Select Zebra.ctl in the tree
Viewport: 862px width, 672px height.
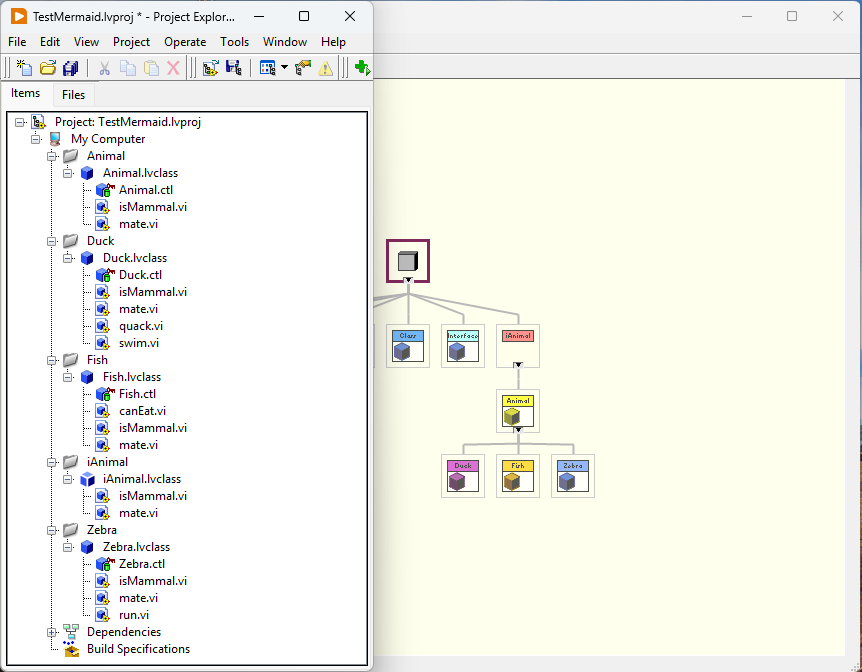(142, 564)
